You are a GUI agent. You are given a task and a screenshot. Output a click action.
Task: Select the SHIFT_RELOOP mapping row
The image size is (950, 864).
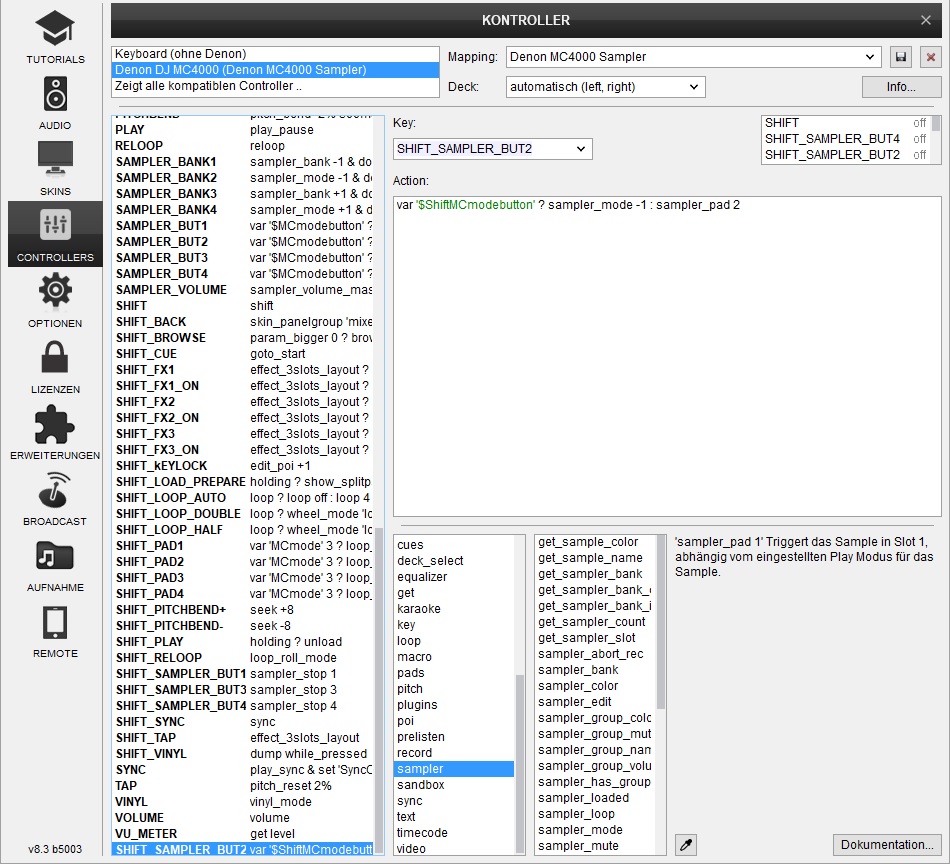pos(244,657)
